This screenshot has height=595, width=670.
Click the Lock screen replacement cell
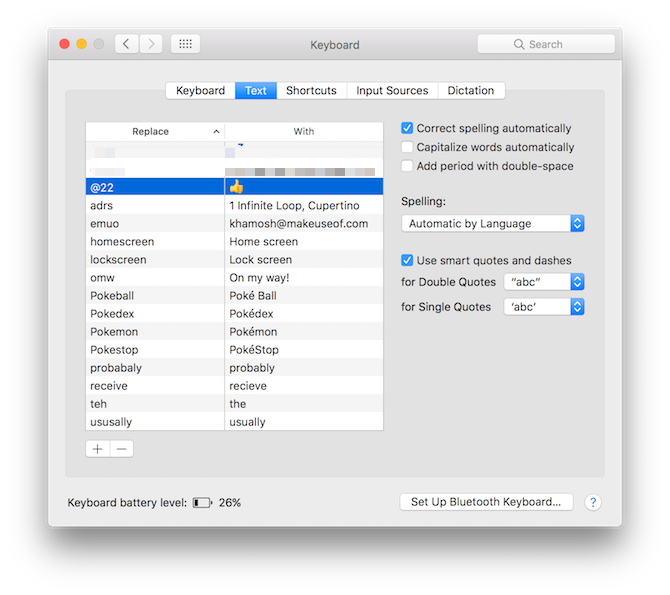pyautogui.click(x=304, y=259)
